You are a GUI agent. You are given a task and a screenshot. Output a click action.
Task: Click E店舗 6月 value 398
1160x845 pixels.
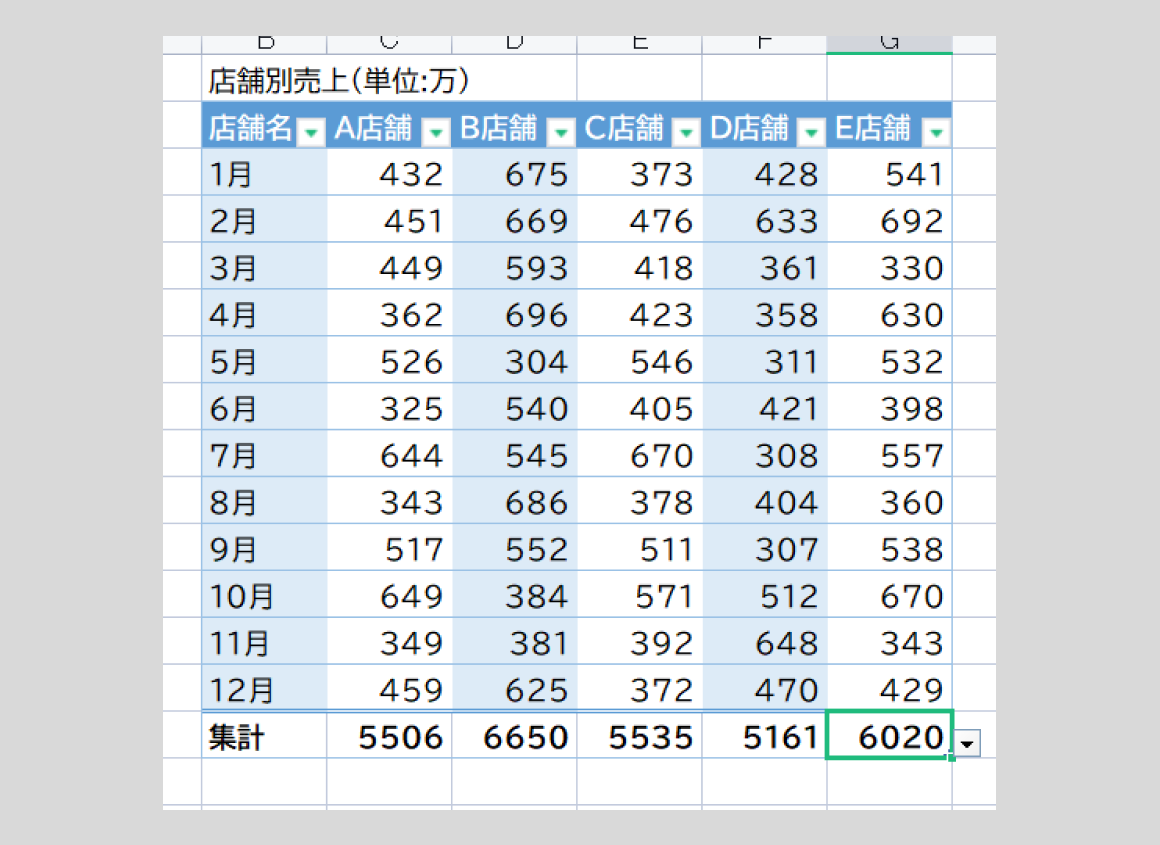[889, 407]
